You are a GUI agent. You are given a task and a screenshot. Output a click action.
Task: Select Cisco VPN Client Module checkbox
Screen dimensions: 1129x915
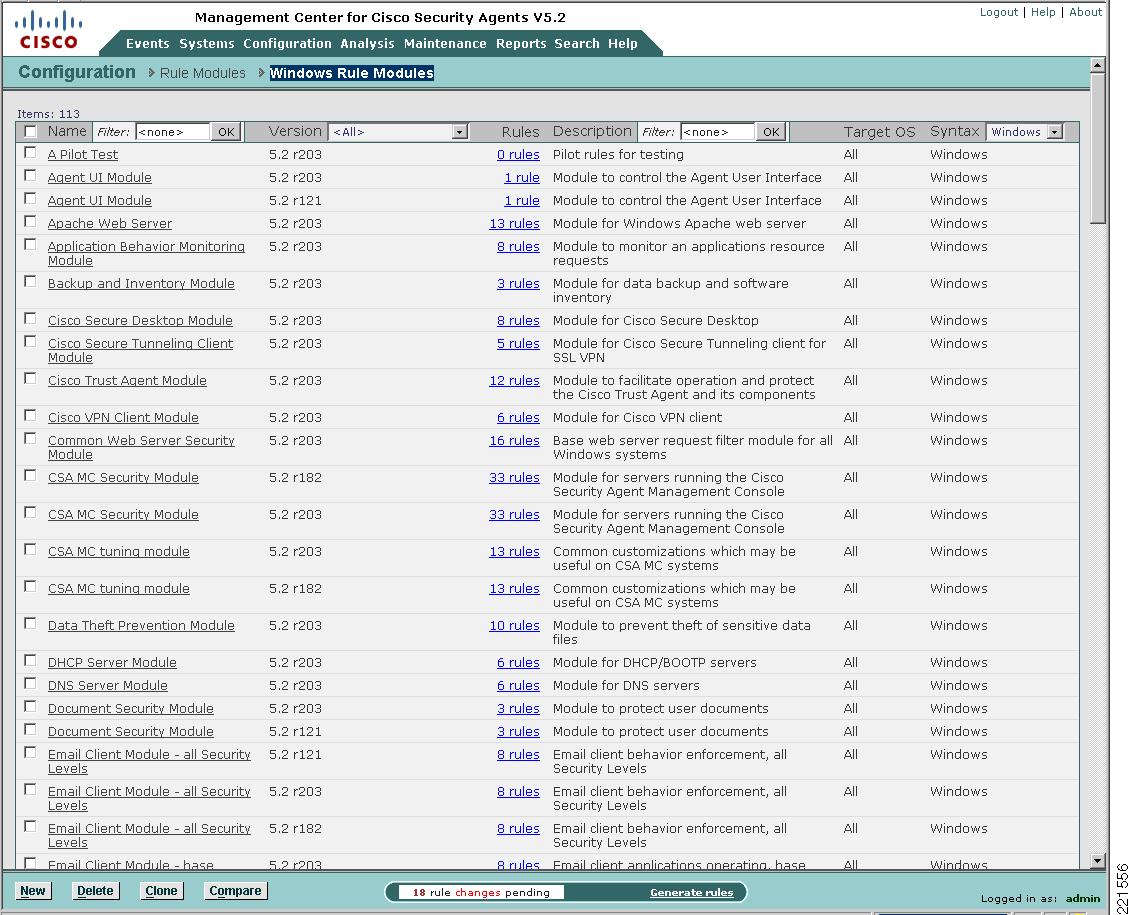30,416
